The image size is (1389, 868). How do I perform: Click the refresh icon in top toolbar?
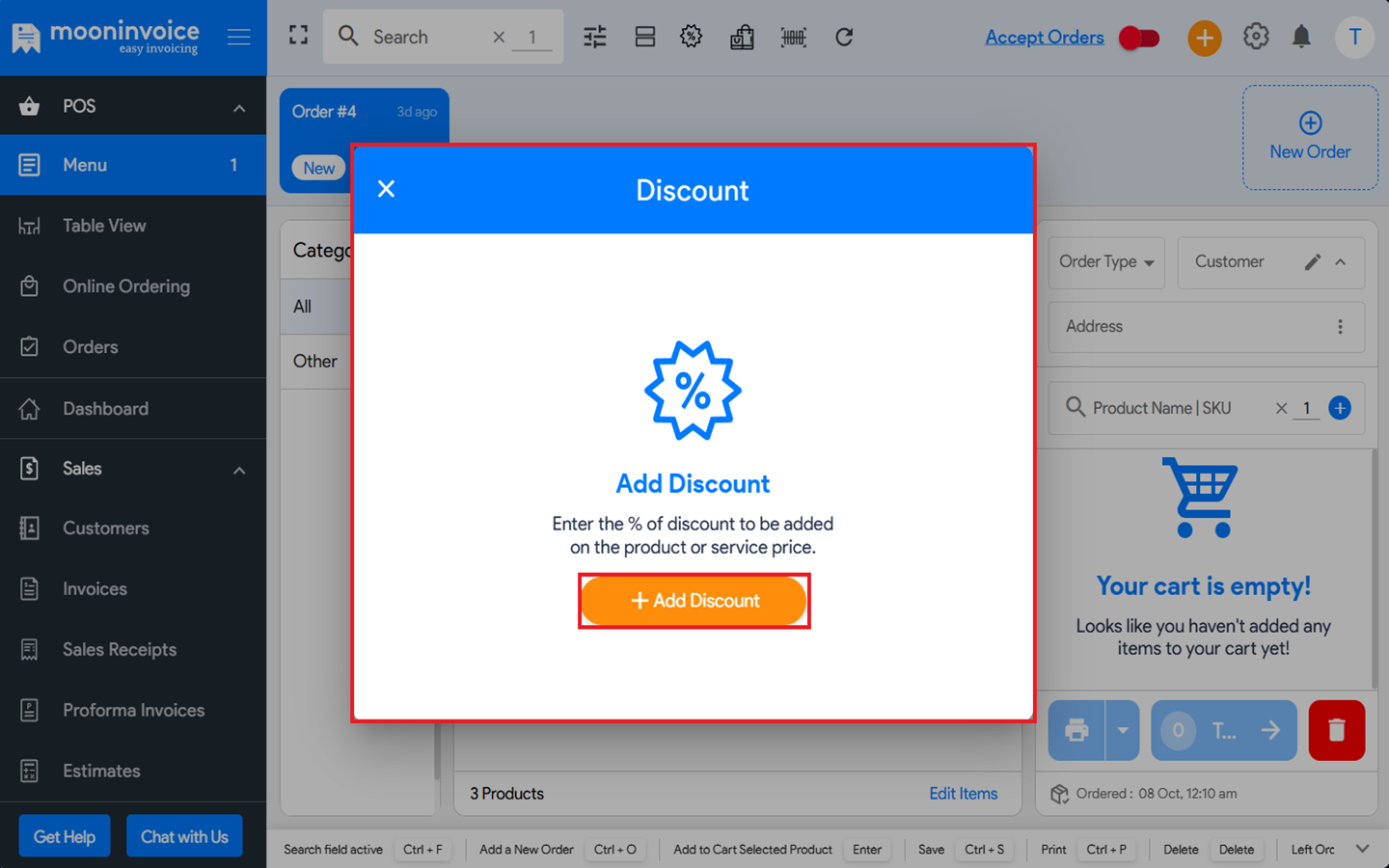[844, 38]
